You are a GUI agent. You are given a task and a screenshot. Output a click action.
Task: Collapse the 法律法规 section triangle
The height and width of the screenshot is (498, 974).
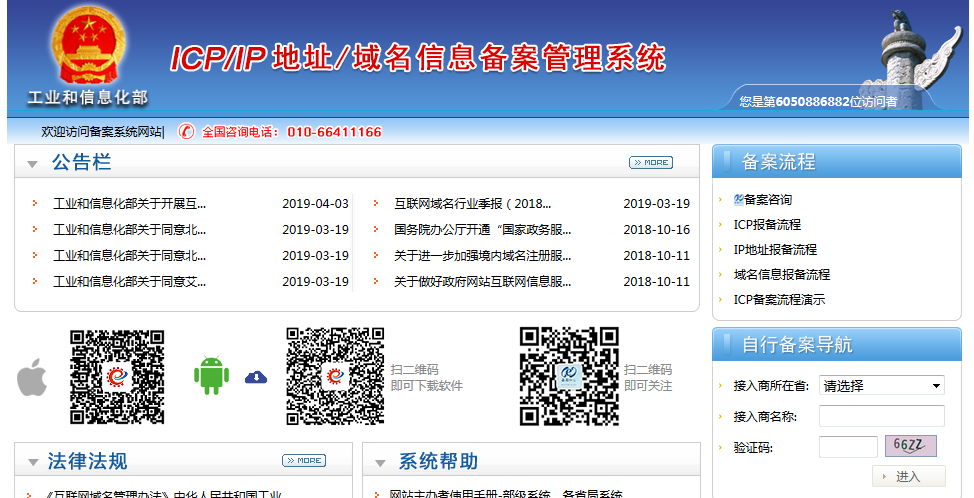click(x=34, y=463)
